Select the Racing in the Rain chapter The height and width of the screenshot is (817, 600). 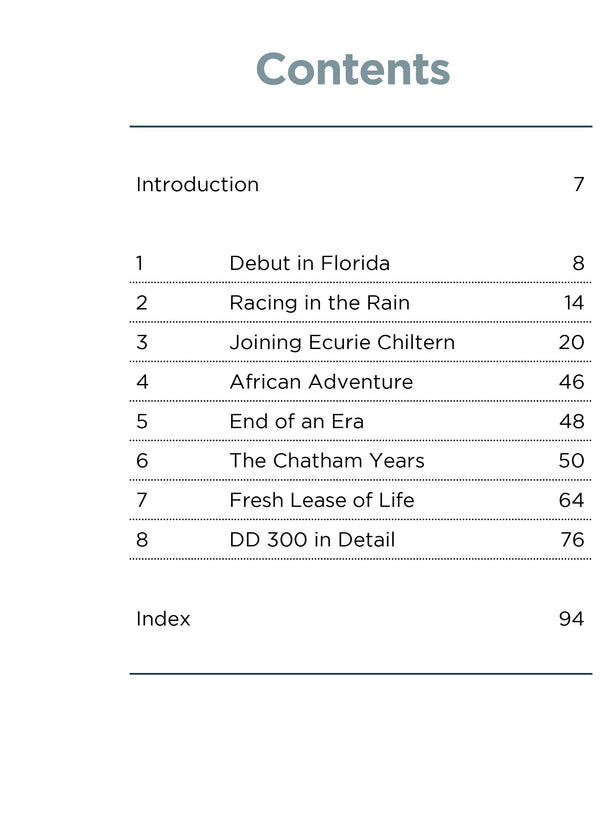point(319,302)
